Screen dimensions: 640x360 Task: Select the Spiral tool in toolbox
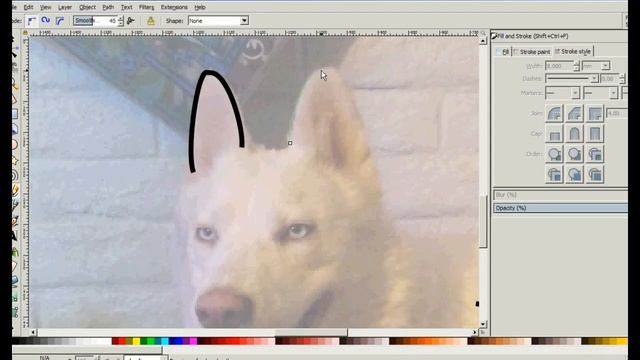pos(15,176)
